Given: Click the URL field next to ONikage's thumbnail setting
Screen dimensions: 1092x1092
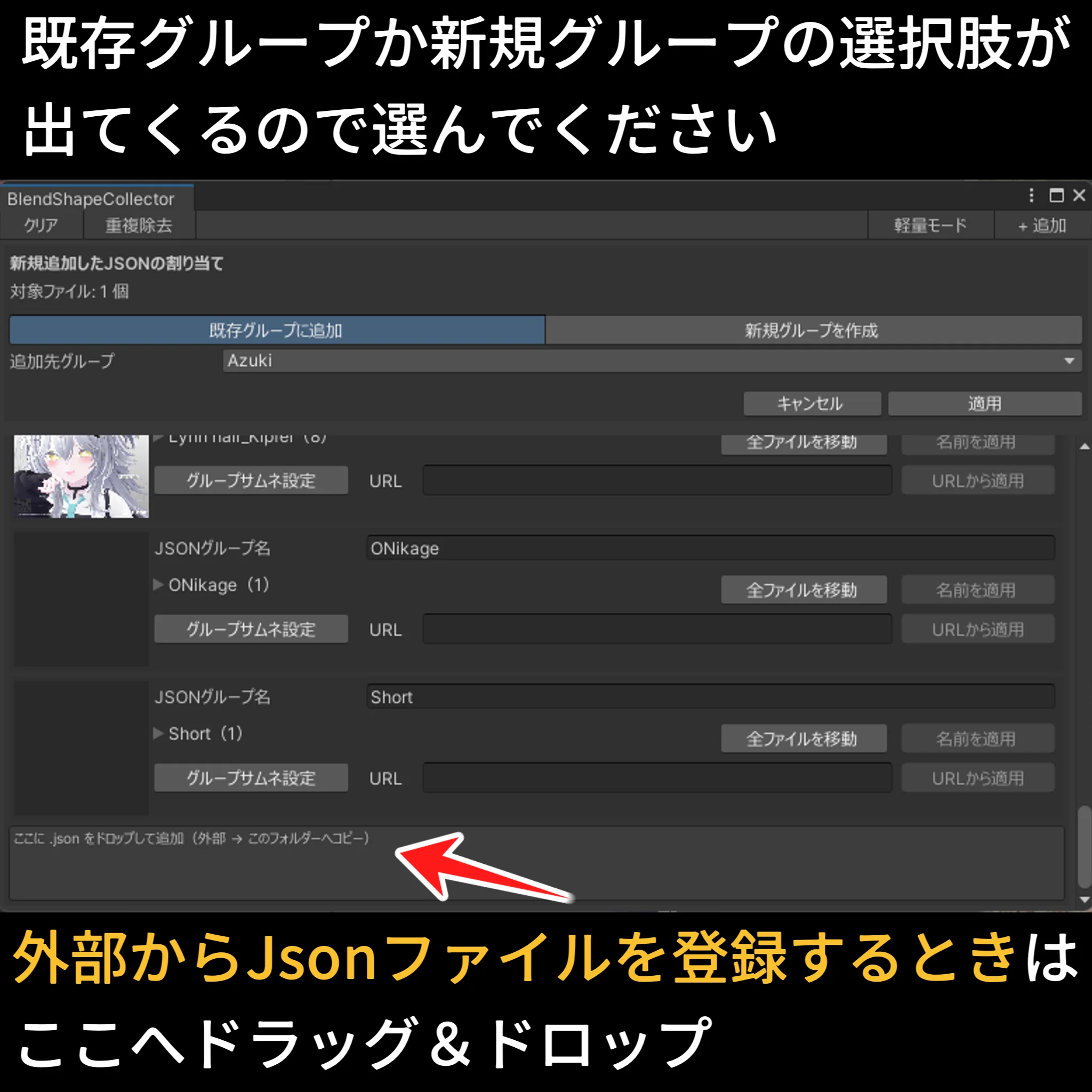Looking at the screenshot, I should (656, 629).
